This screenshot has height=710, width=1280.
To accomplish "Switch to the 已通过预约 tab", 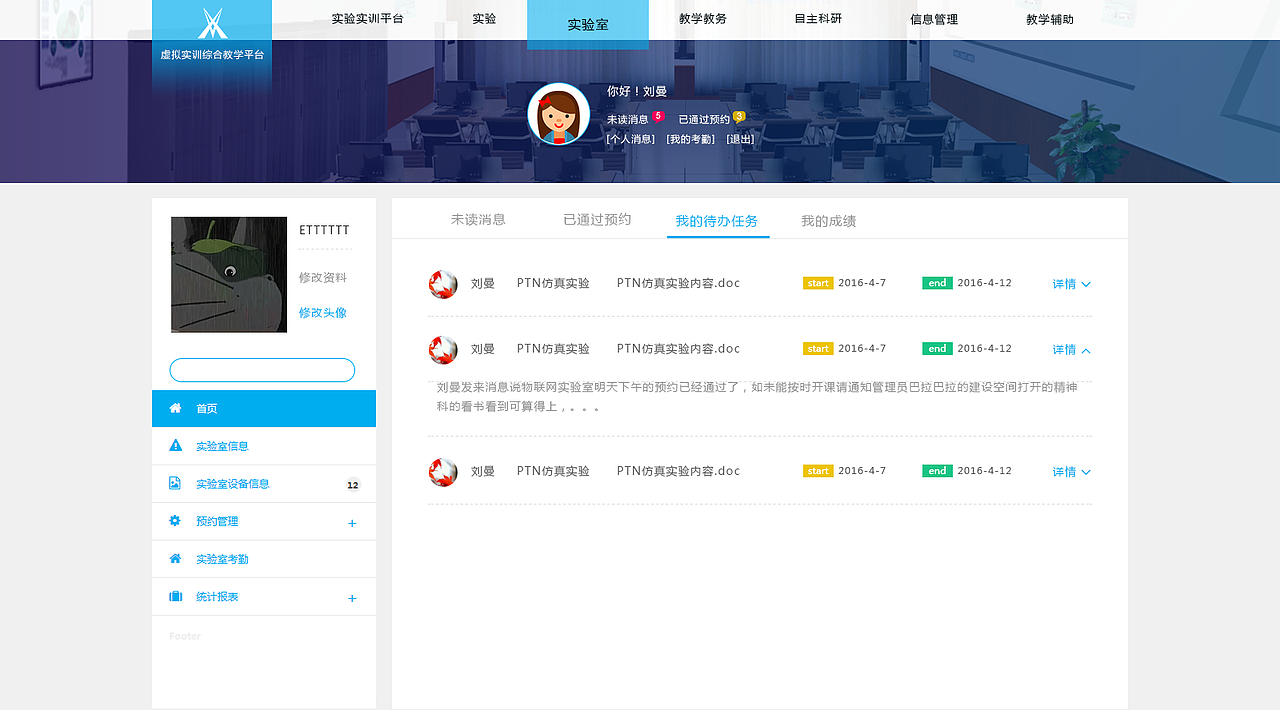I will 597,220.
